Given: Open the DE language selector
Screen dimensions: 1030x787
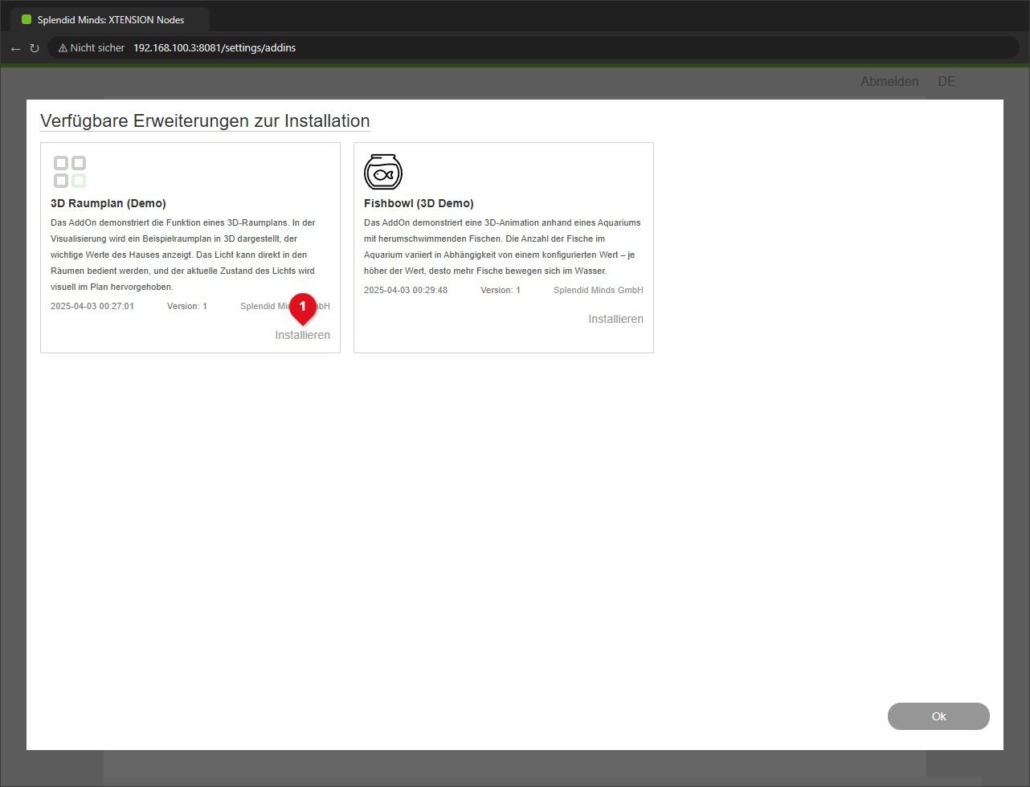Looking at the screenshot, I should click(946, 81).
